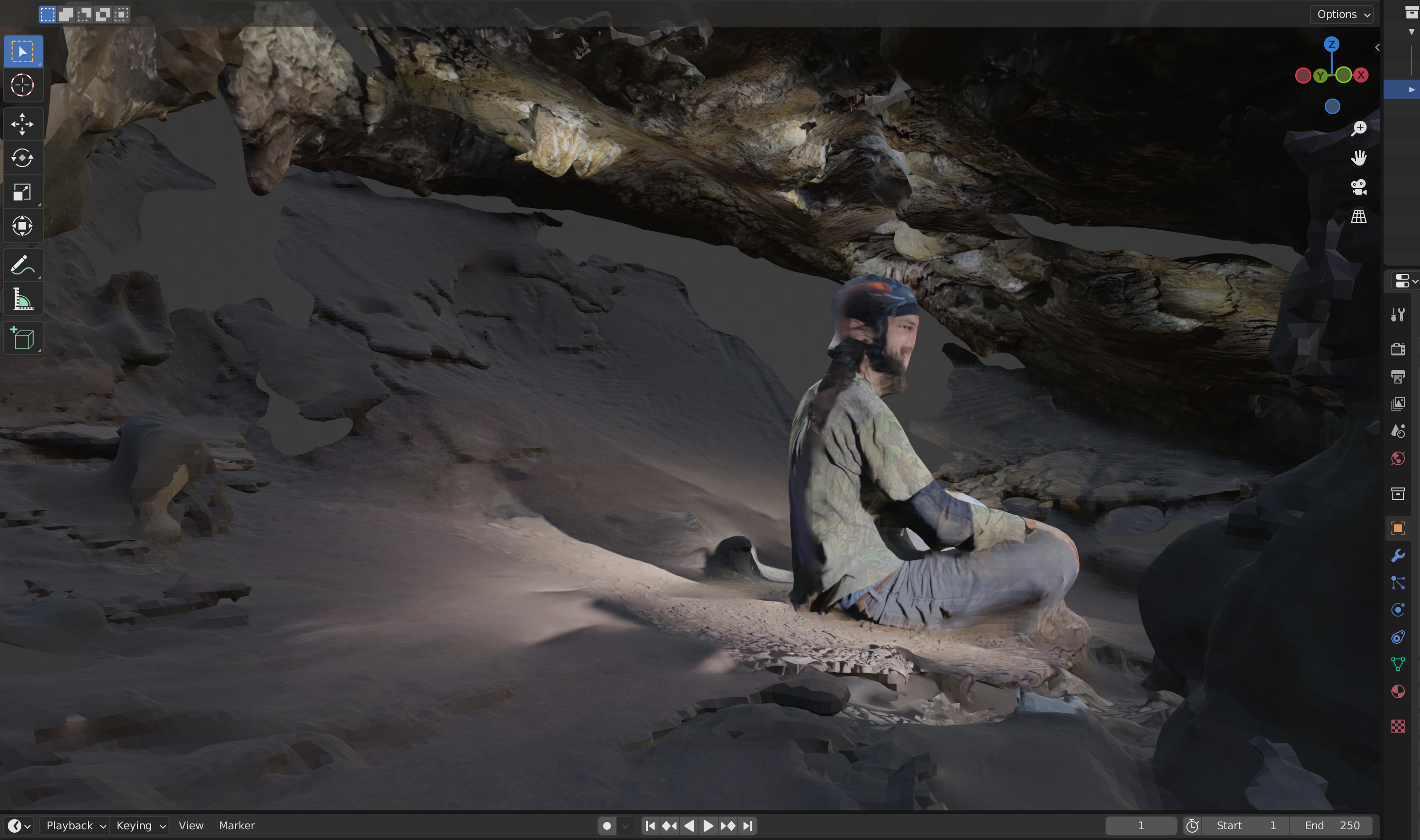This screenshot has width=1420, height=840.
Task: Click the End frame field
Action: point(1332,826)
